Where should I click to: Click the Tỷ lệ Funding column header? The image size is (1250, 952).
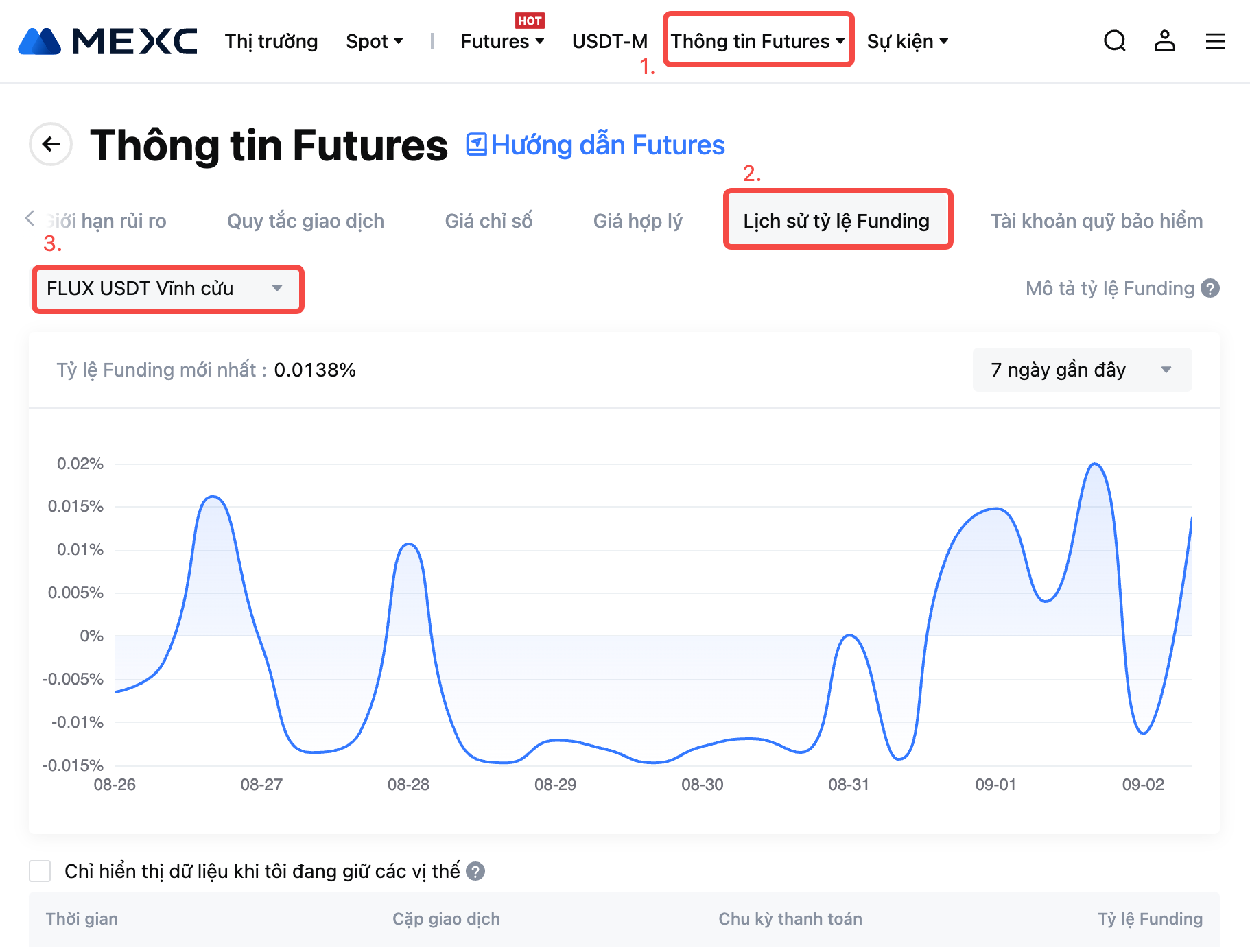pos(1150,918)
